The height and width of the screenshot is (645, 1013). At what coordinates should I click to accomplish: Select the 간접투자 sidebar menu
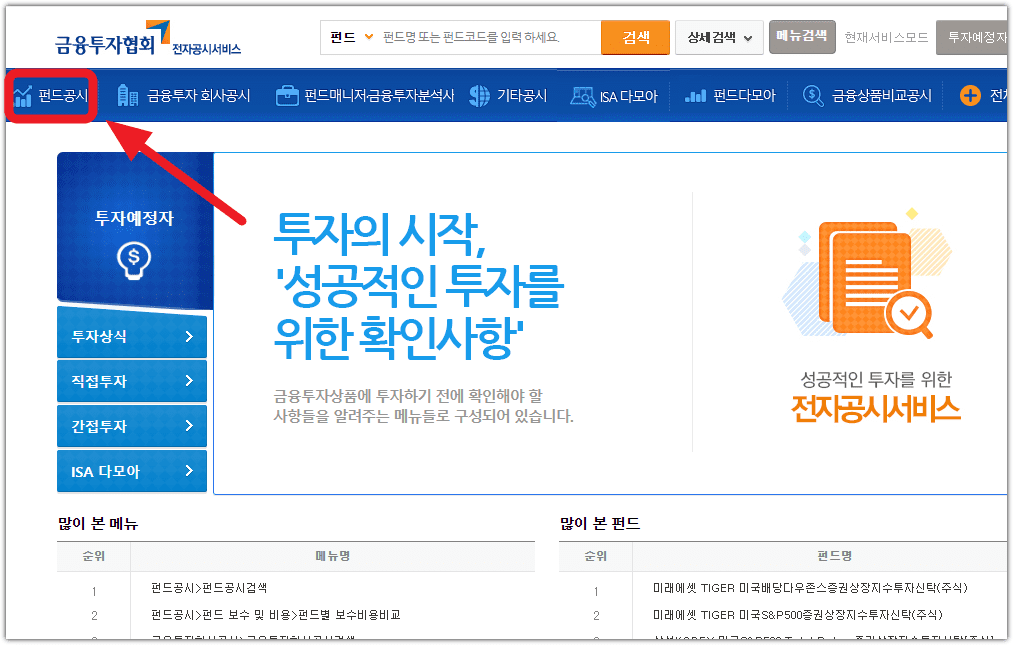click(131, 426)
